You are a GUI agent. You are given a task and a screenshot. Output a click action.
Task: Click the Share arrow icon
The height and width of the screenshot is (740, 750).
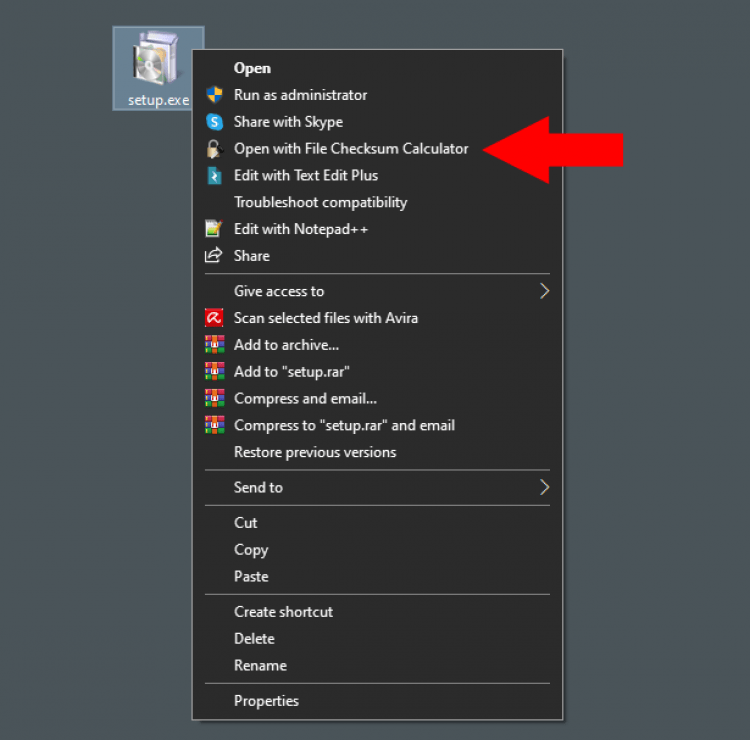(214, 256)
